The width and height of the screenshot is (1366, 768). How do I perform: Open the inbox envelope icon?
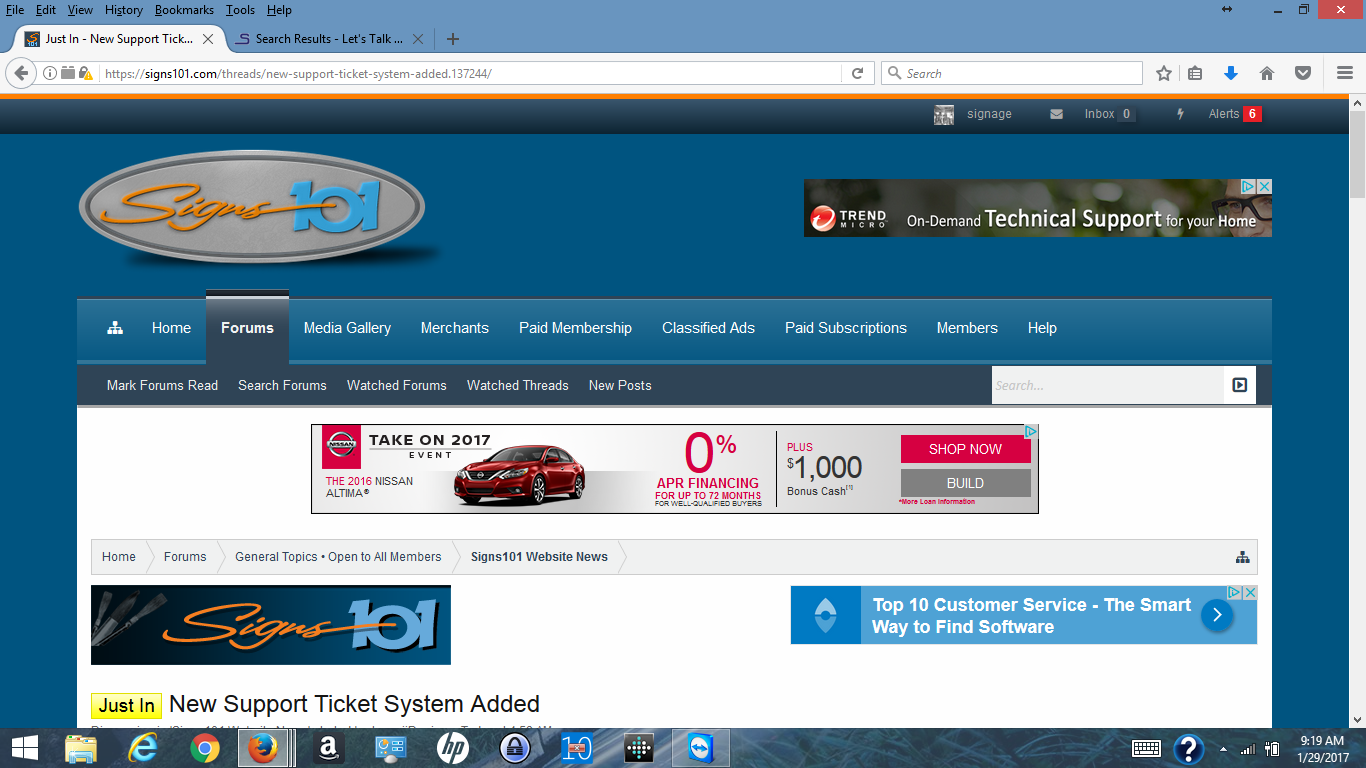pyautogui.click(x=1056, y=114)
